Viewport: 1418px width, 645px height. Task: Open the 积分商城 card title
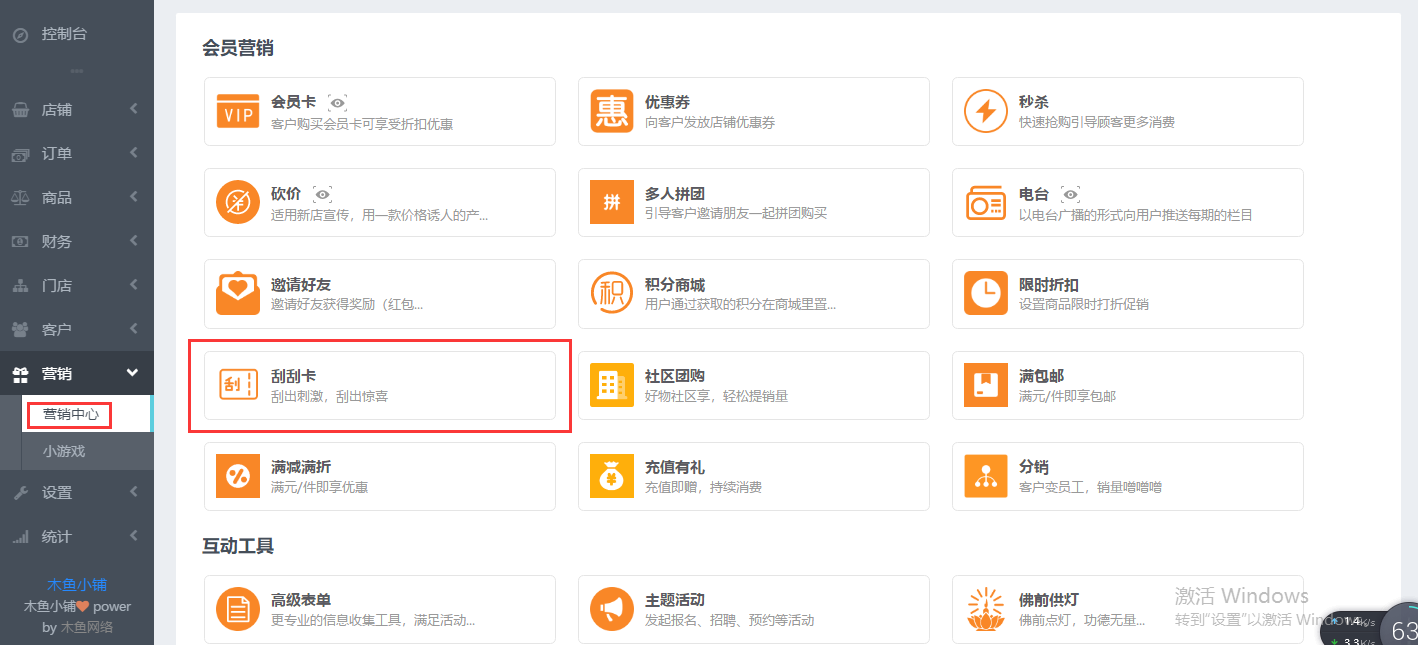pos(675,285)
